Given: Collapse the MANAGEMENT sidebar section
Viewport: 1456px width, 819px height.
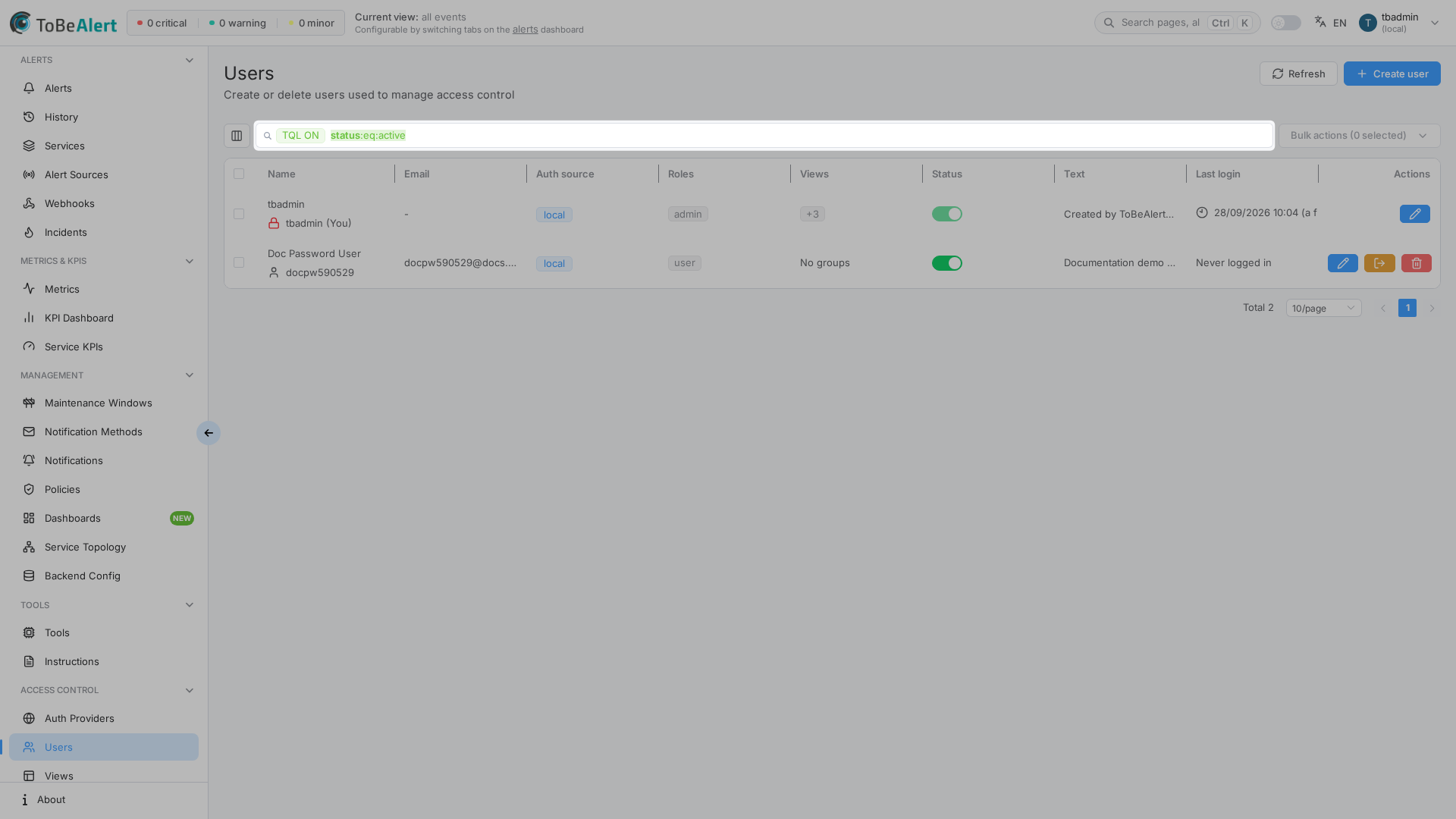Looking at the screenshot, I should click(x=107, y=375).
